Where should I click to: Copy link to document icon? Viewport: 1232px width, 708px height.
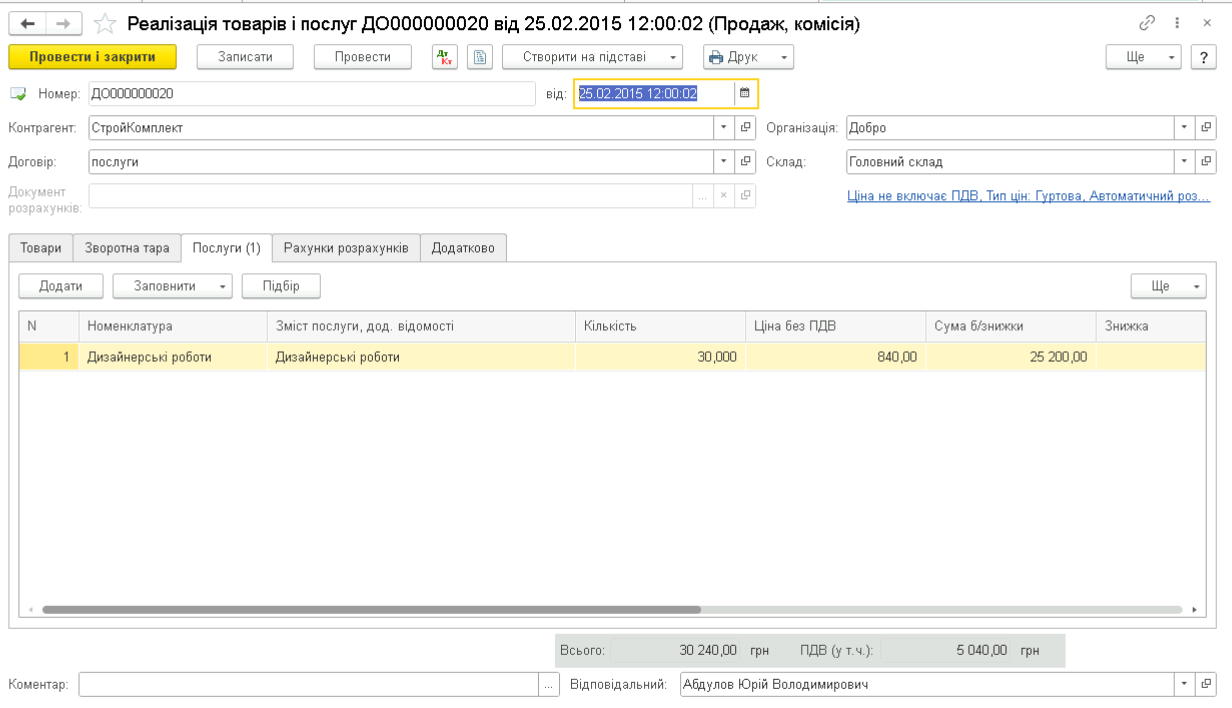1146,23
